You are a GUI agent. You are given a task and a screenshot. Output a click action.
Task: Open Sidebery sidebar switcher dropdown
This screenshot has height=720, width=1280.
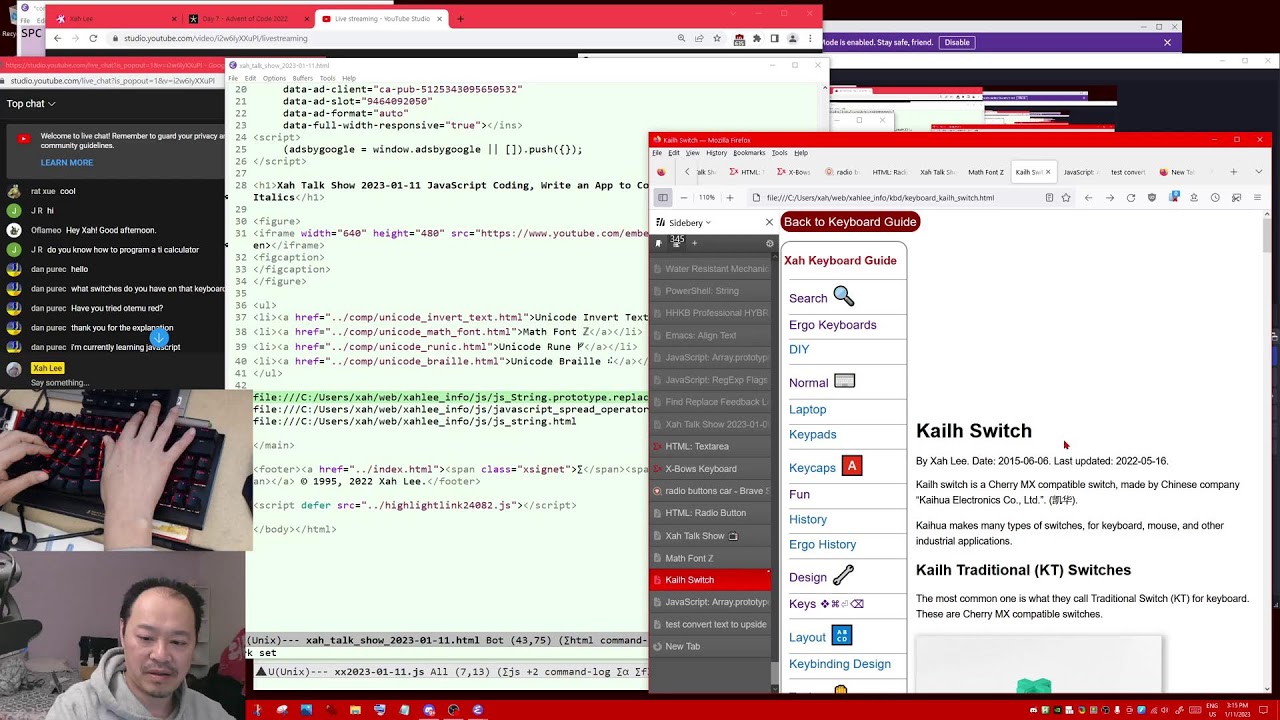pyautogui.click(x=689, y=223)
